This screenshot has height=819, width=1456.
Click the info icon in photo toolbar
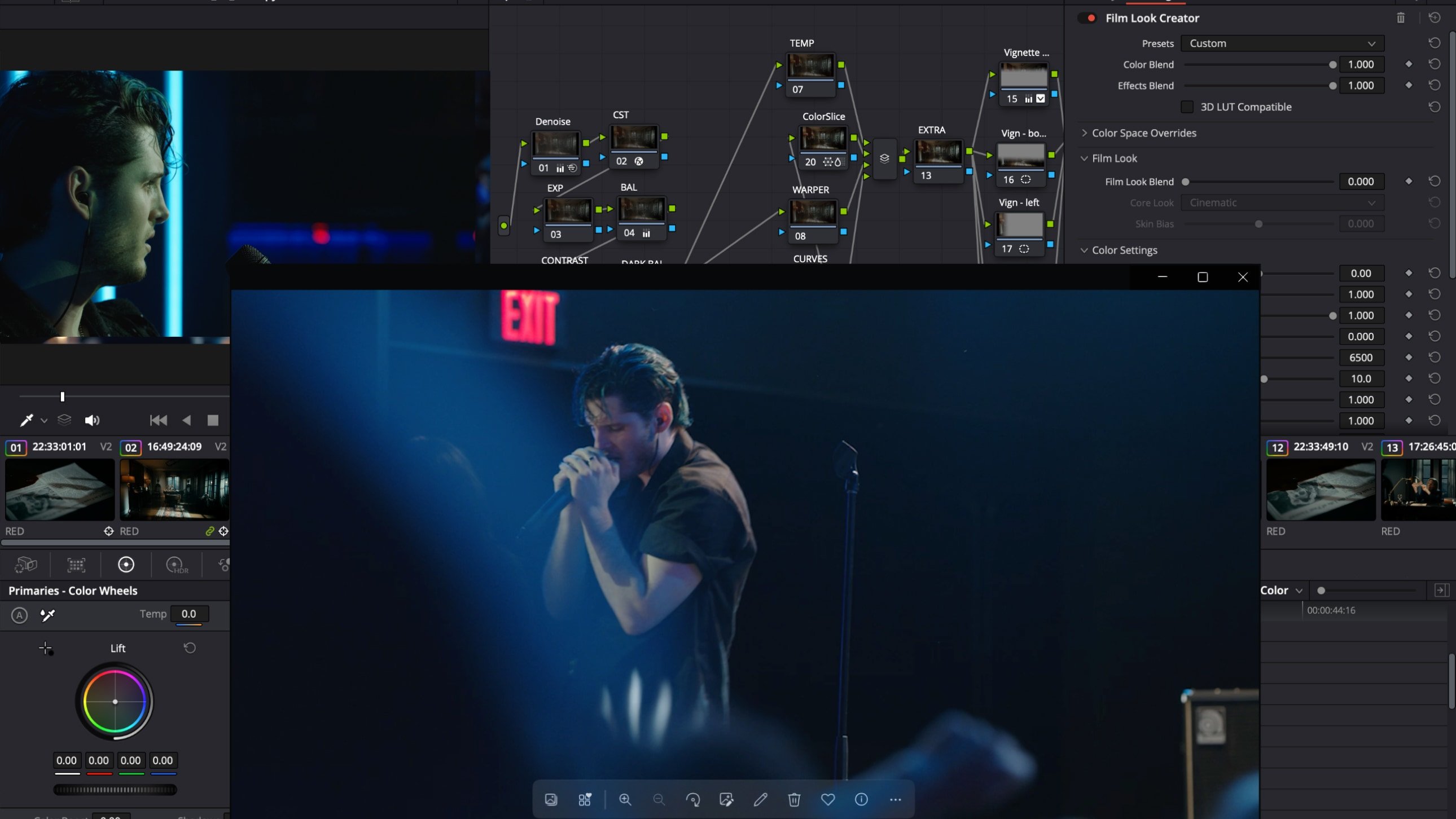click(x=861, y=799)
